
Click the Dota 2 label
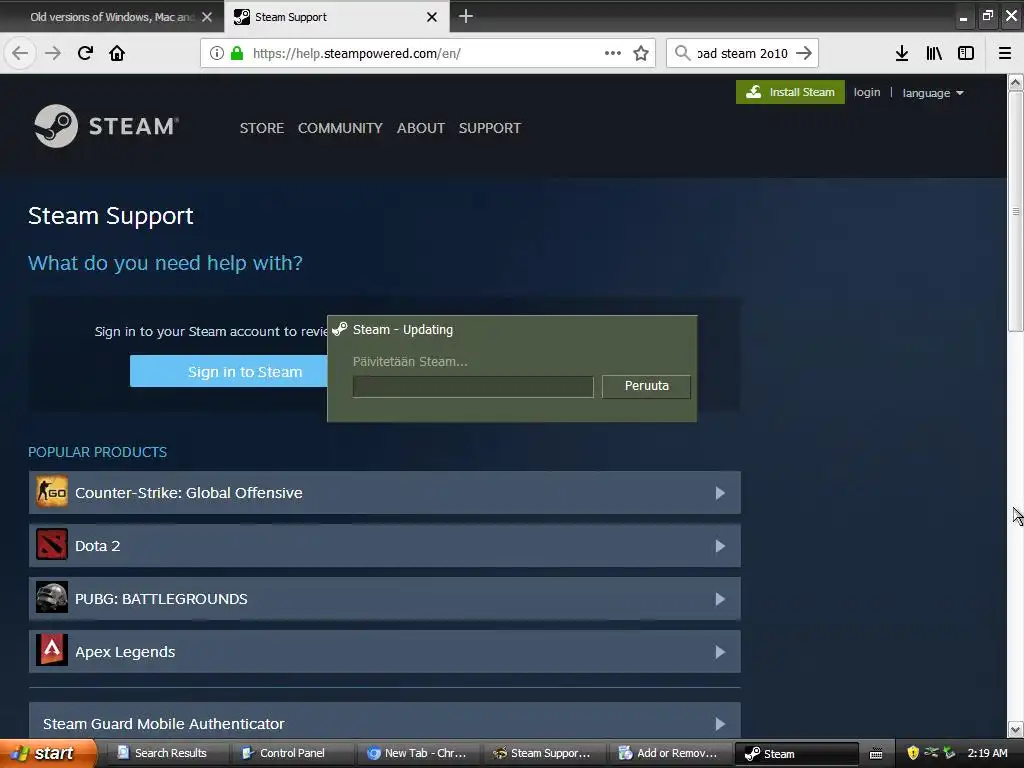[x=97, y=545]
